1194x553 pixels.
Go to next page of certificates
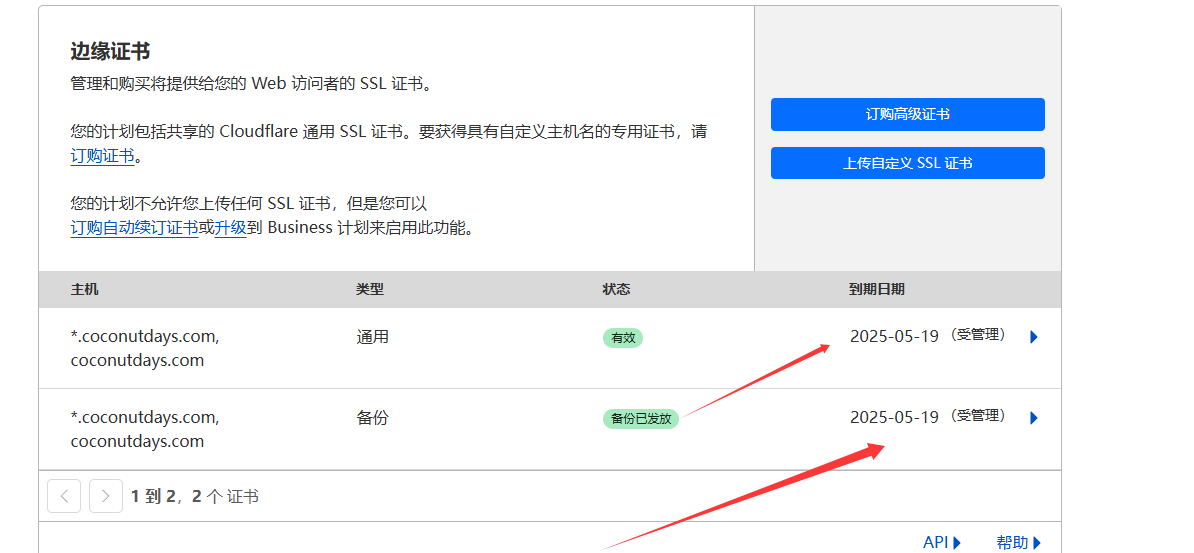[106, 496]
